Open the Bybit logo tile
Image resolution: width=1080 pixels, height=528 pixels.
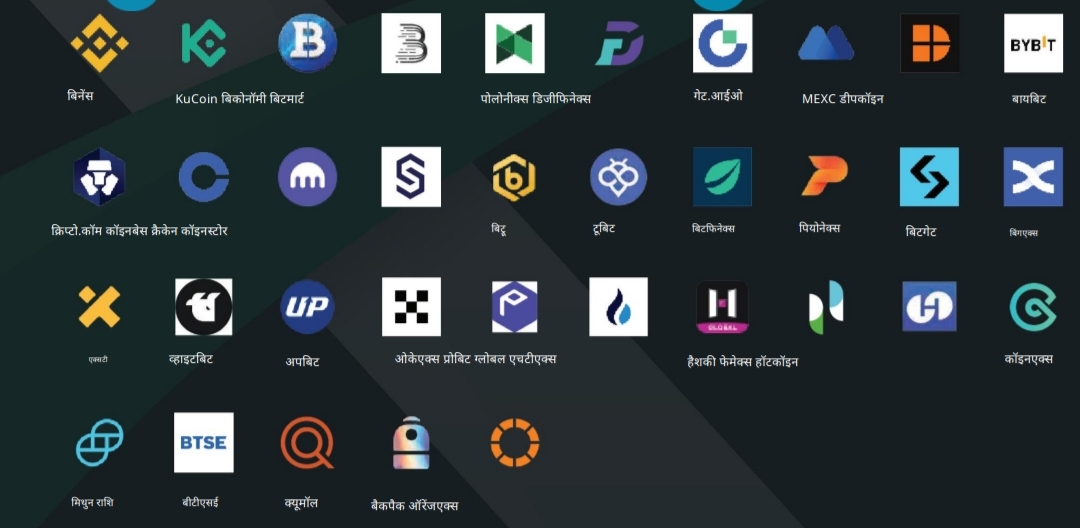[1033, 43]
